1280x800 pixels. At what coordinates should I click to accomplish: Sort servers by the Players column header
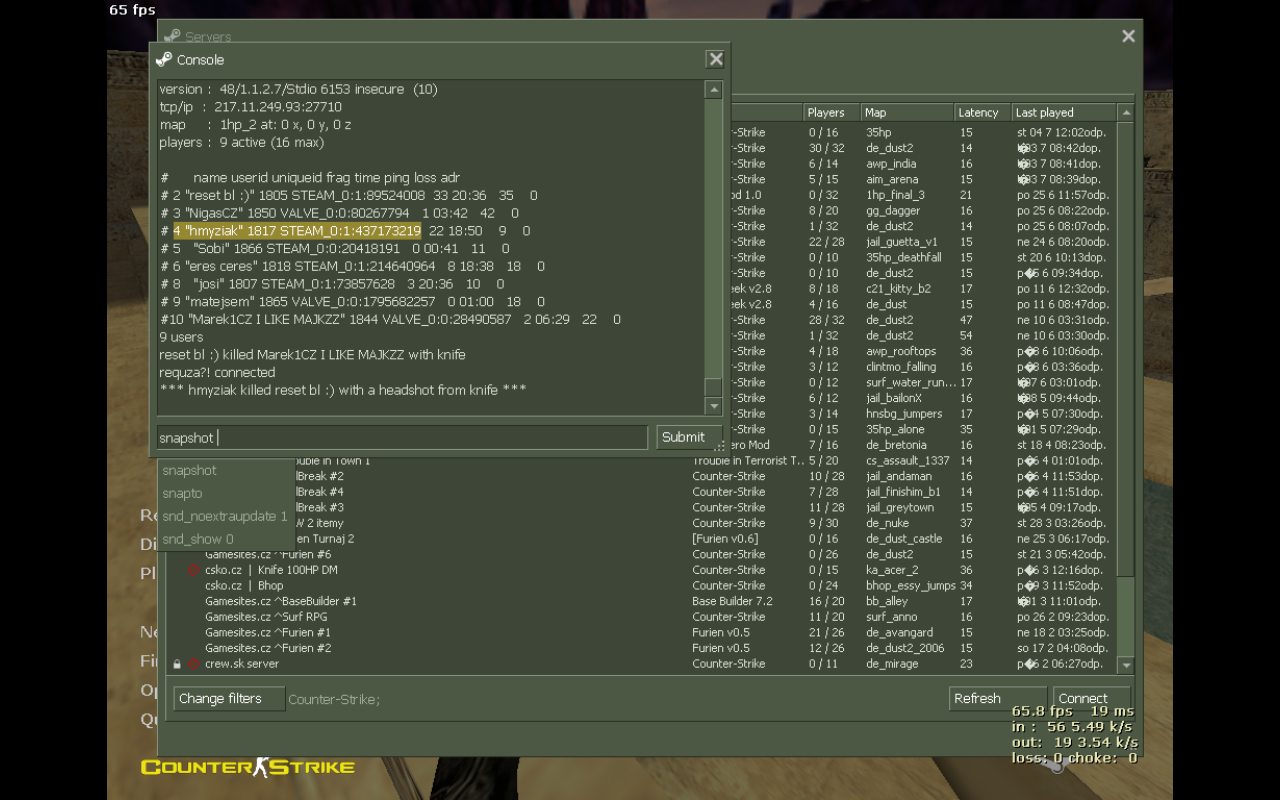click(x=830, y=113)
